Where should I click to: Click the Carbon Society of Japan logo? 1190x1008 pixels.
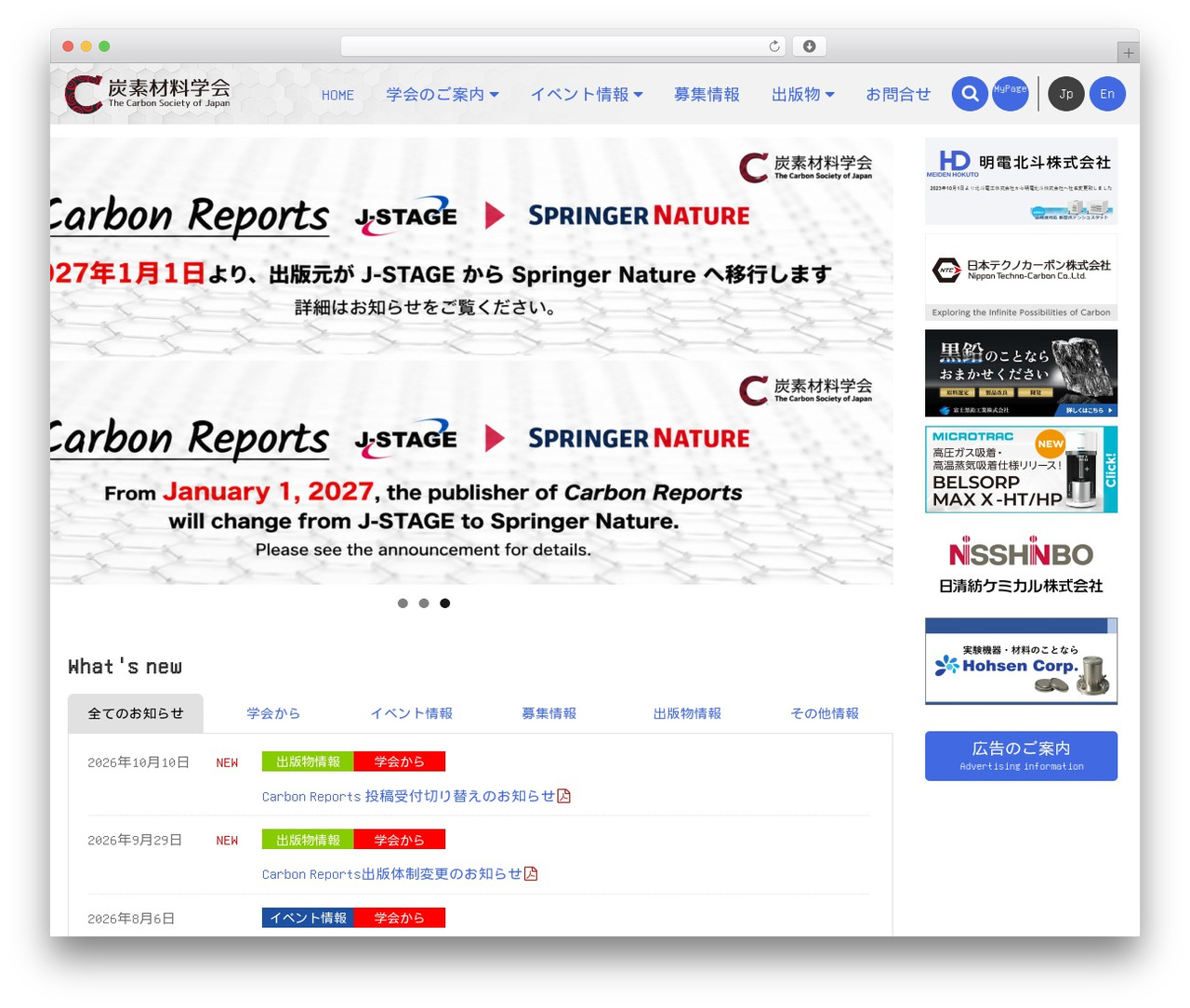(148, 94)
